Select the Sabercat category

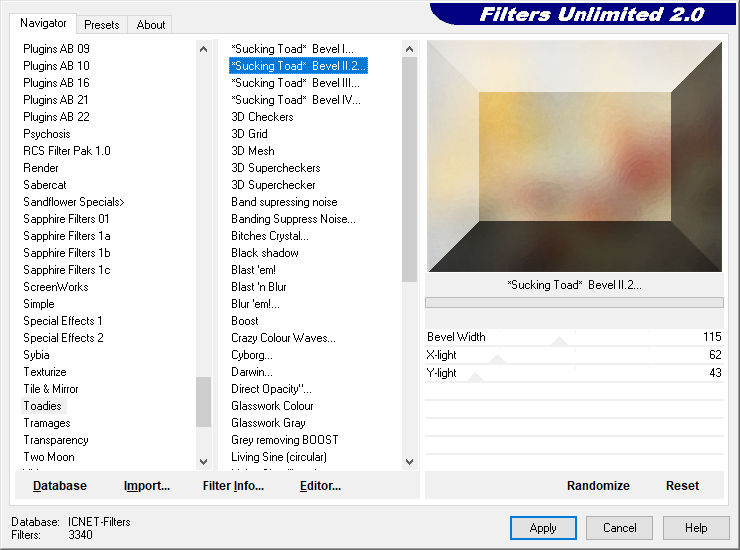click(x=45, y=185)
